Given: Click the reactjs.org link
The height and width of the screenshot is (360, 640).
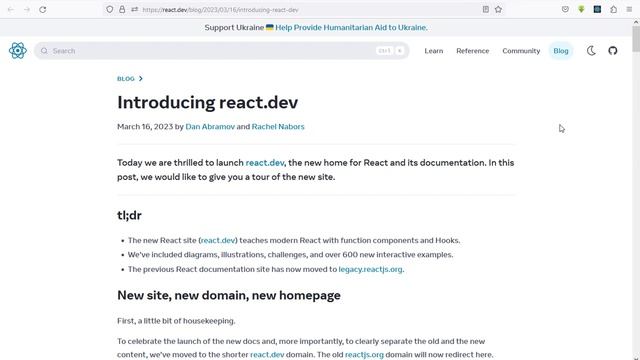Looking at the screenshot, I should (x=364, y=354).
